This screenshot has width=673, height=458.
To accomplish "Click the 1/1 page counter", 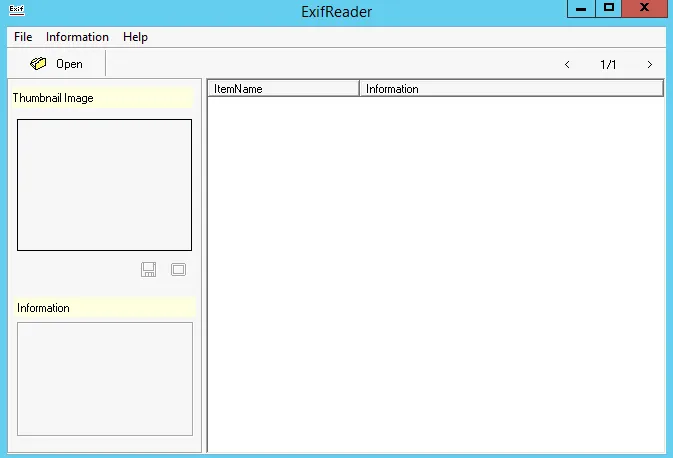I will (608, 65).
